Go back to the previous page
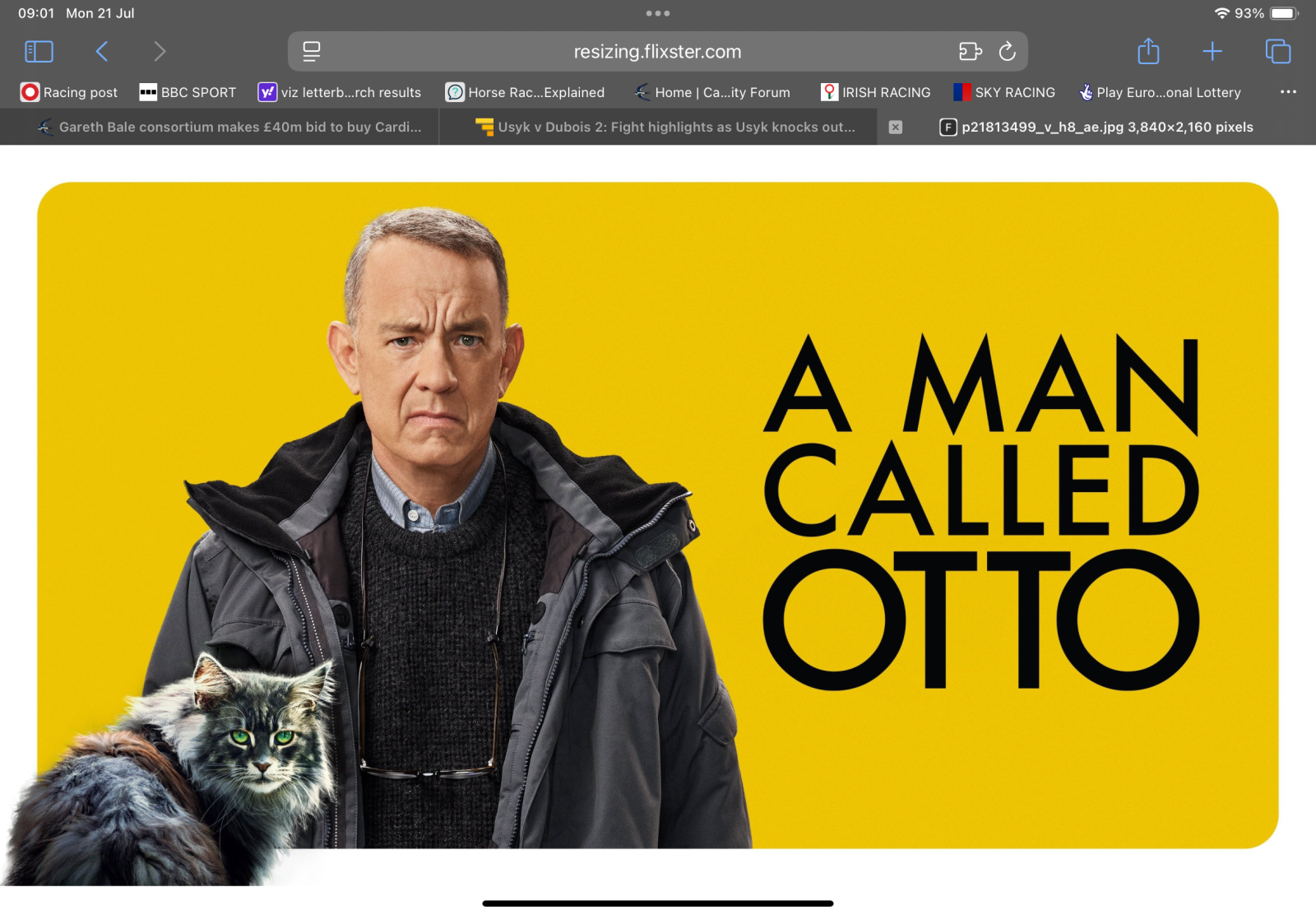1316x915 pixels. click(102, 52)
